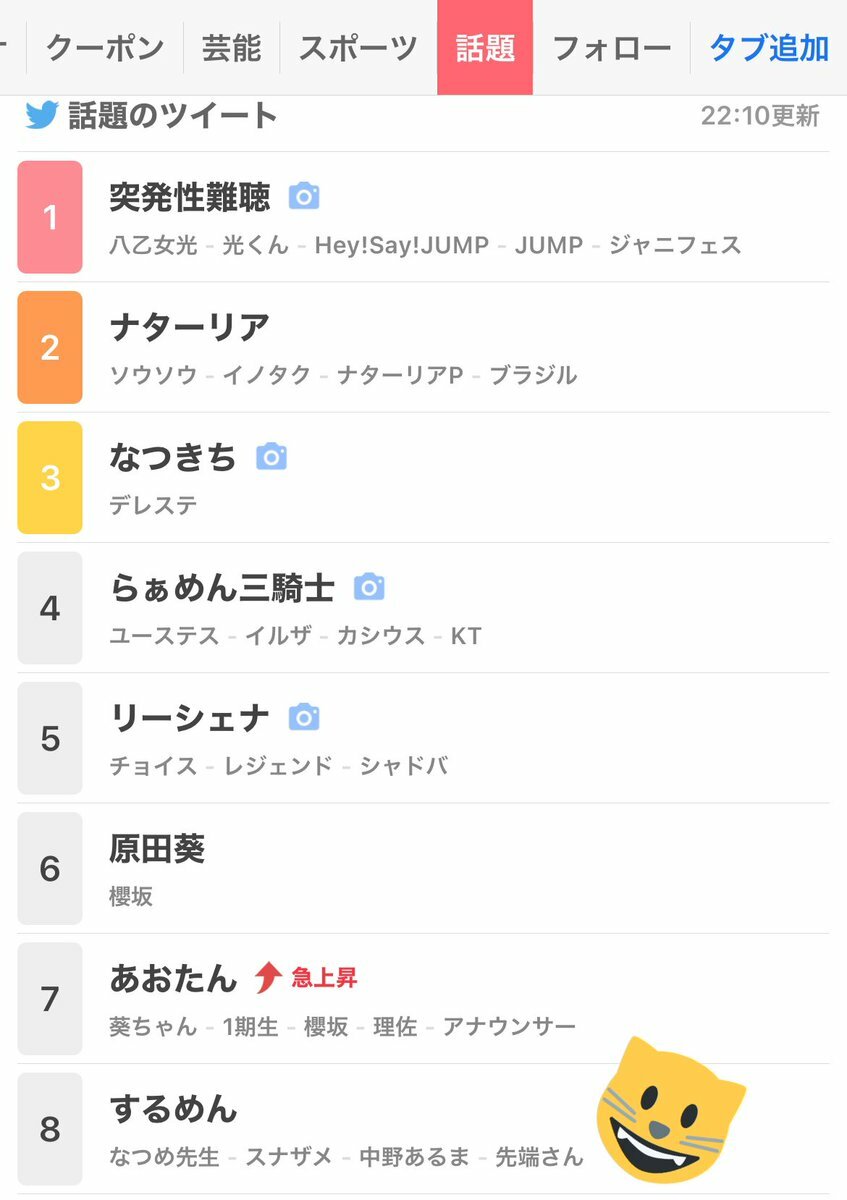
Task: Tap the orange rank 2 badge
Action: (x=50, y=347)
